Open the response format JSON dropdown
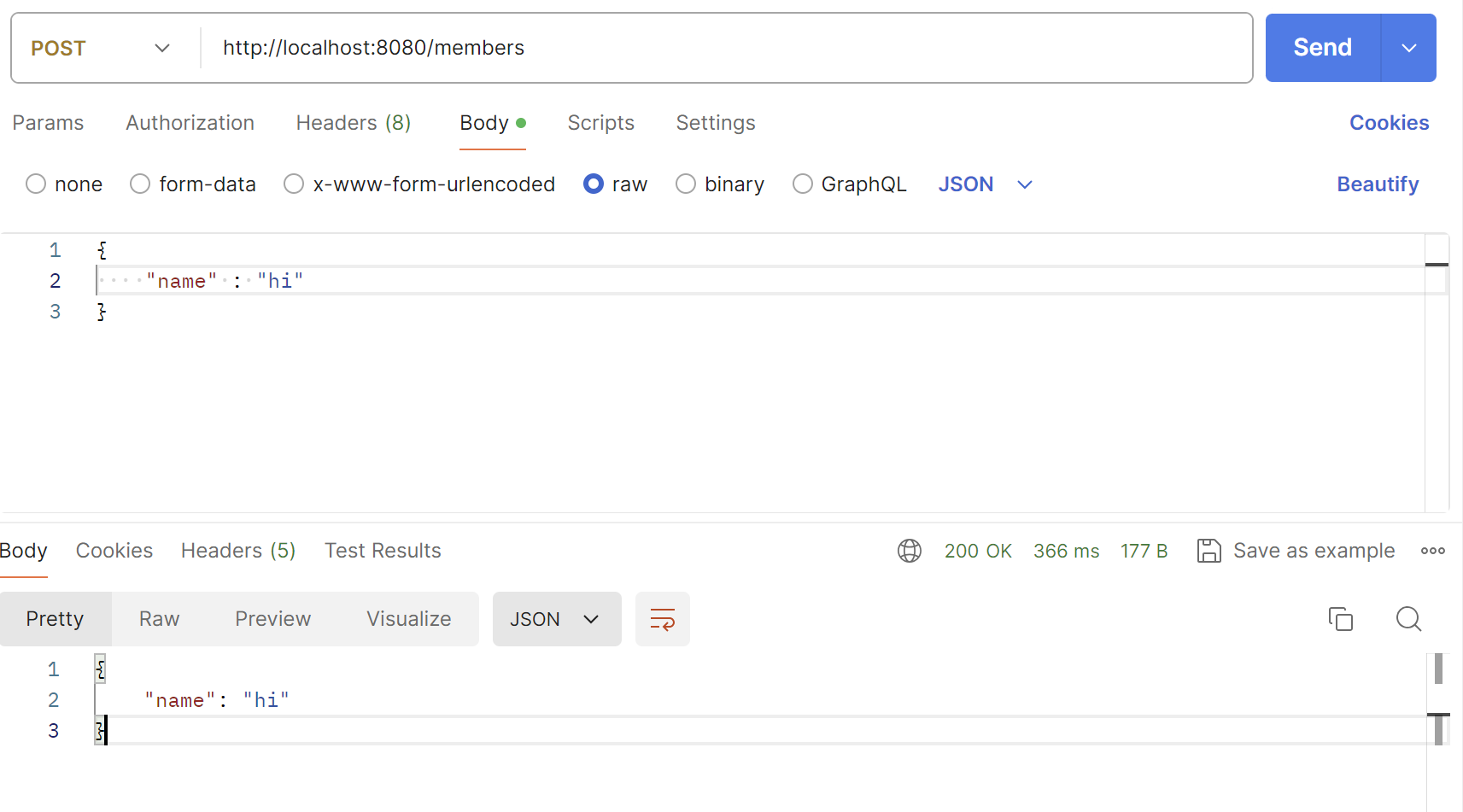Screen dimensions: 1463x812 coord(557,619)
